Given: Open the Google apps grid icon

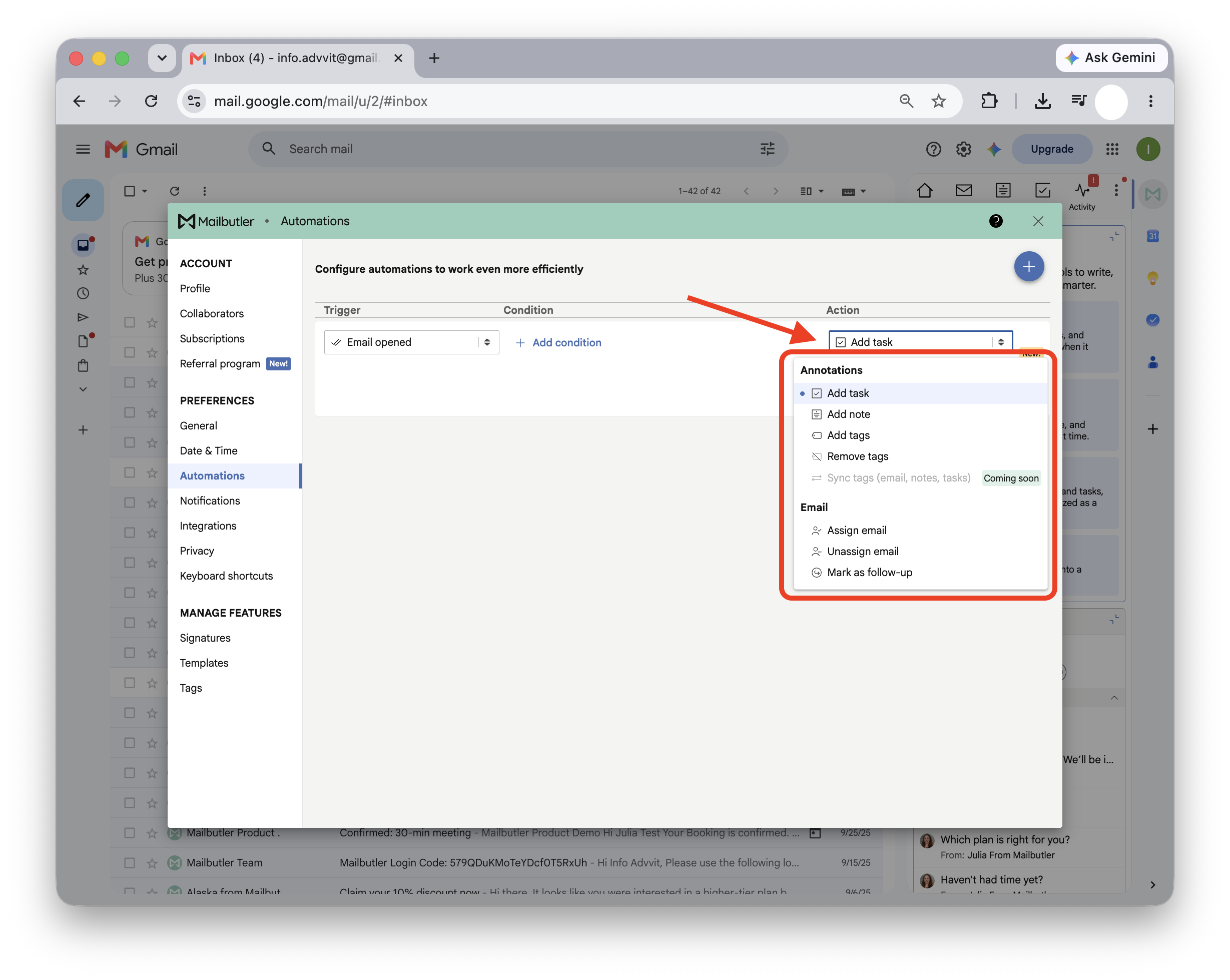Looking at the screenshot, I should pyautogui.click(x=1112, y=149).
